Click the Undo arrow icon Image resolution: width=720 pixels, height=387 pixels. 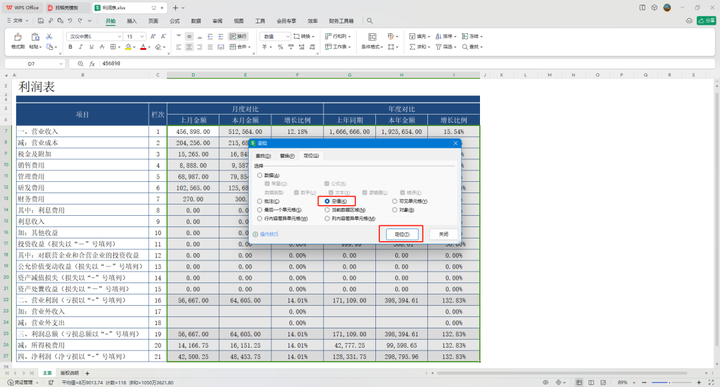pyautogui.click(x=70, y=21)
